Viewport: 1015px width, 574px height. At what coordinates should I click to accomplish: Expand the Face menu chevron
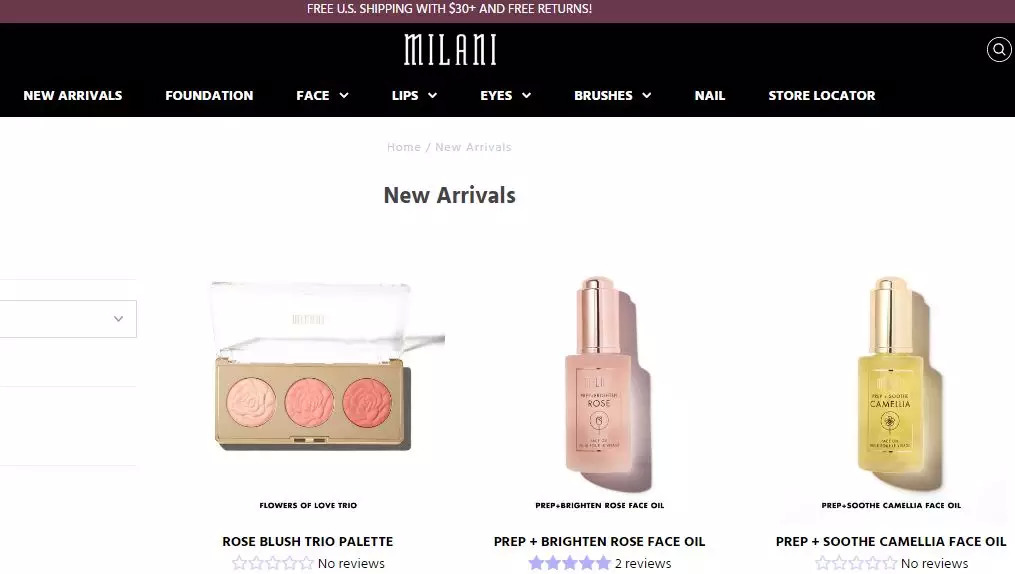[x=344, y=96]
